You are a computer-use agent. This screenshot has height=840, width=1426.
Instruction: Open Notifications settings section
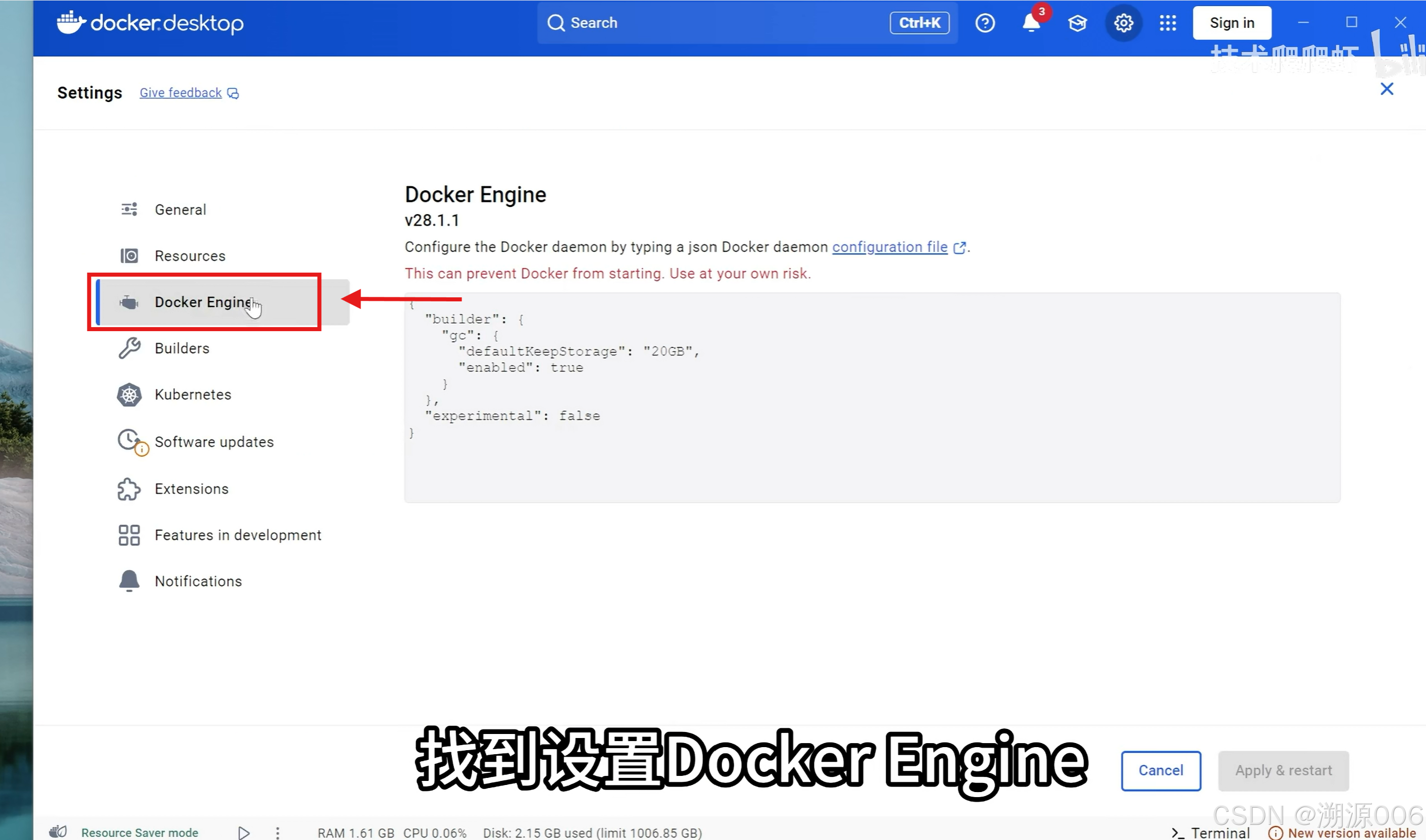223,582
